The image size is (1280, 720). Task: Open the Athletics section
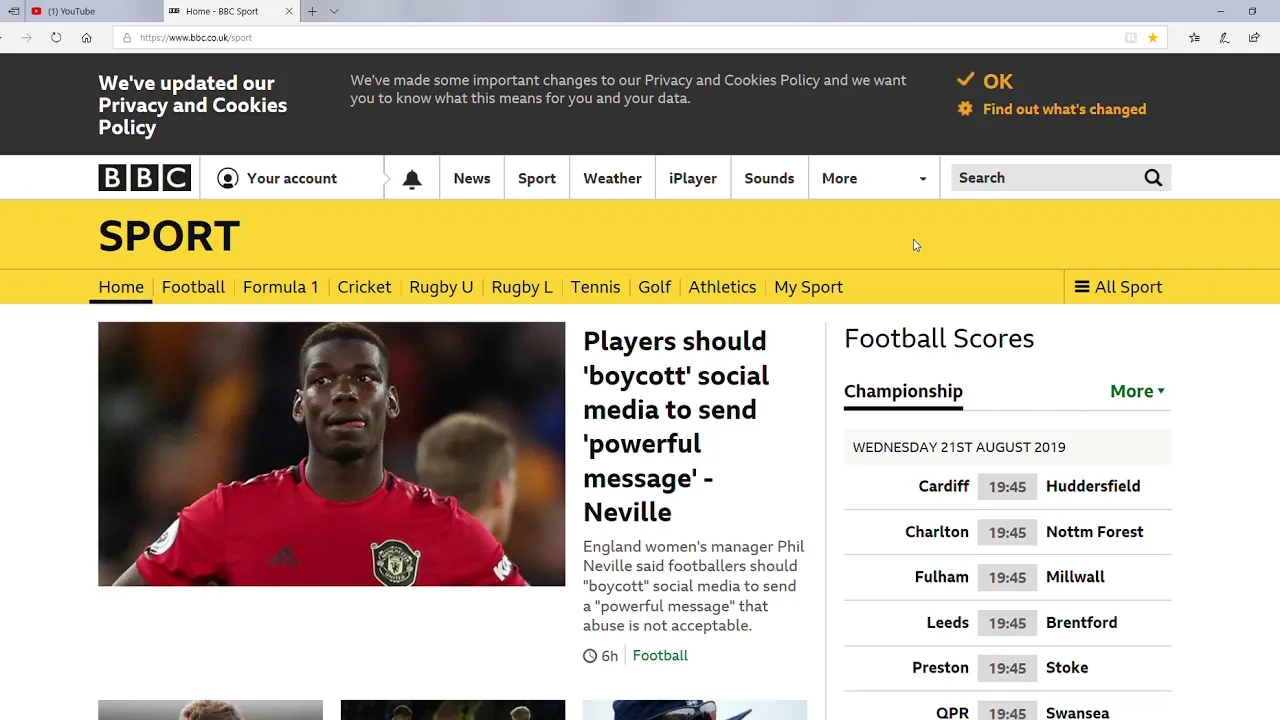722,287
